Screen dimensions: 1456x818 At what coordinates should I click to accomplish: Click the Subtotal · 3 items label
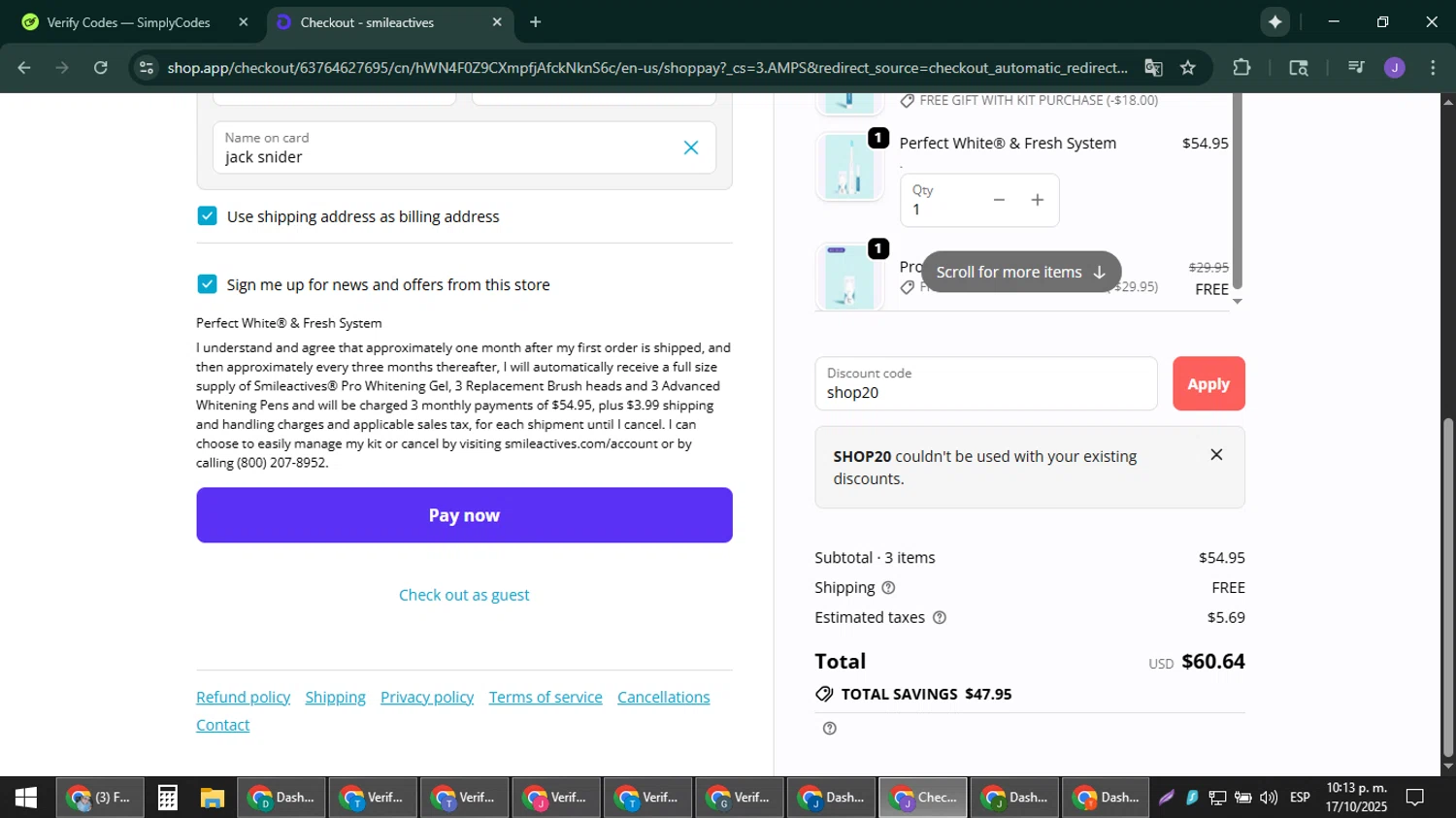[x=875, y=558]
